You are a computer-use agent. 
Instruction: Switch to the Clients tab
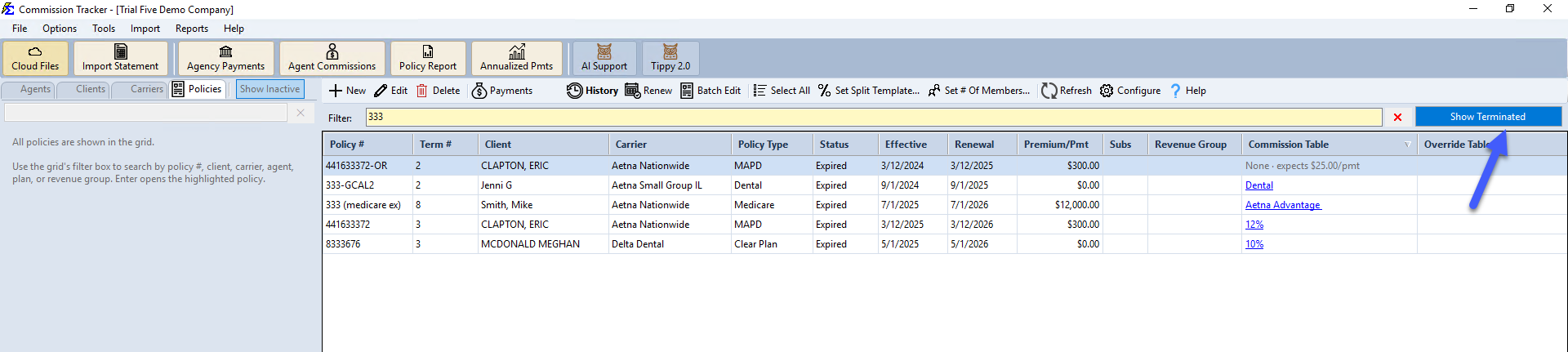pyautogui.click(x=84, y=89)
